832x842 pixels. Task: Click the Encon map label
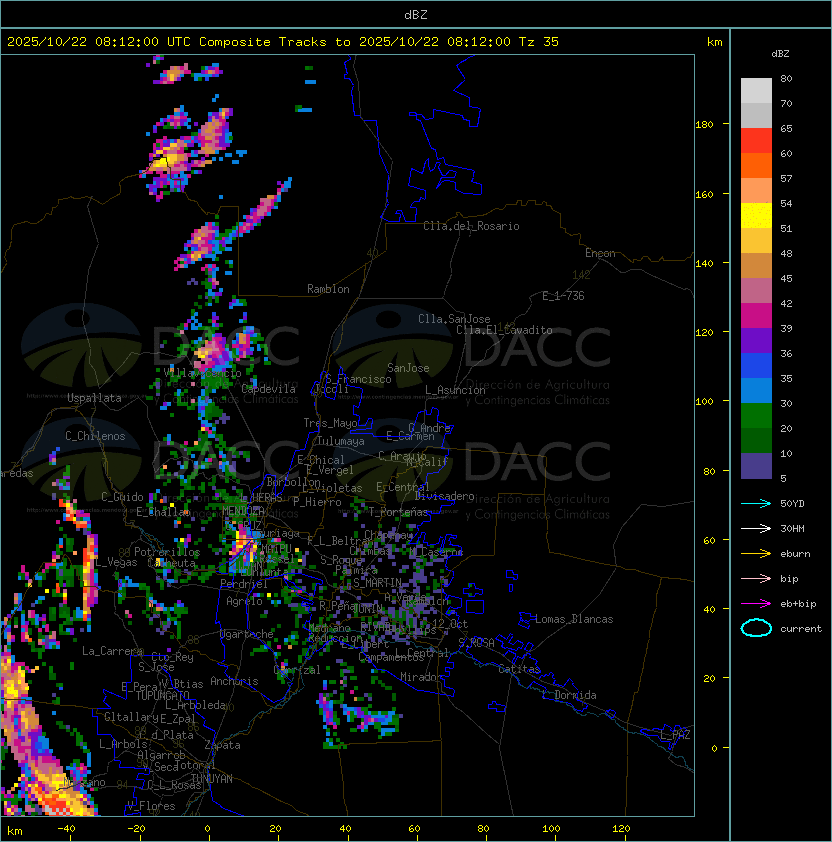tap(600, 253)
